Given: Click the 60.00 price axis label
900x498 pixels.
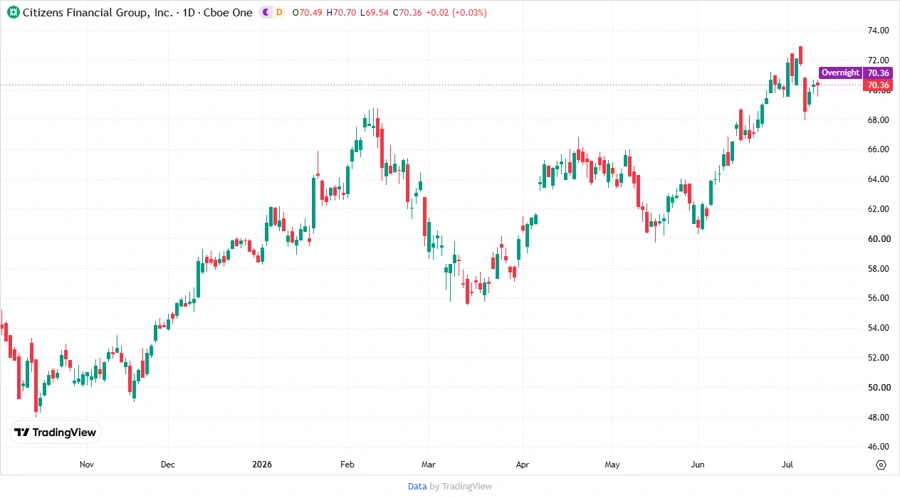Looking at the screenshot, I should click(878, 239).
